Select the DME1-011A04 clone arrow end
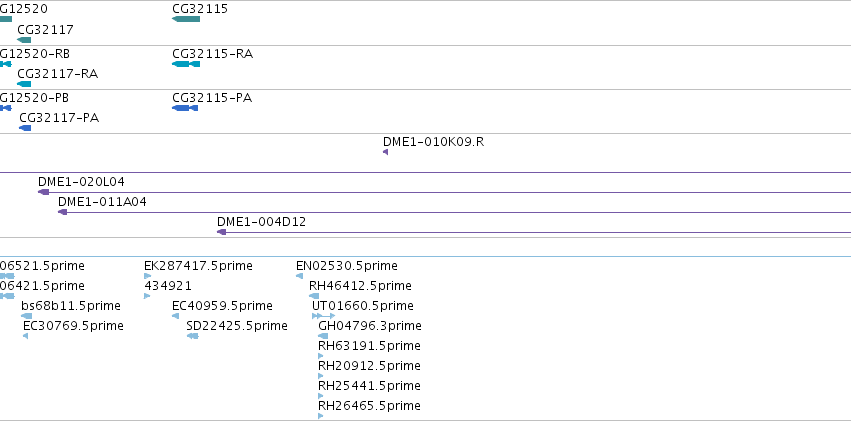The height and width of the screenshot is (421, 851). pos(62,212)
